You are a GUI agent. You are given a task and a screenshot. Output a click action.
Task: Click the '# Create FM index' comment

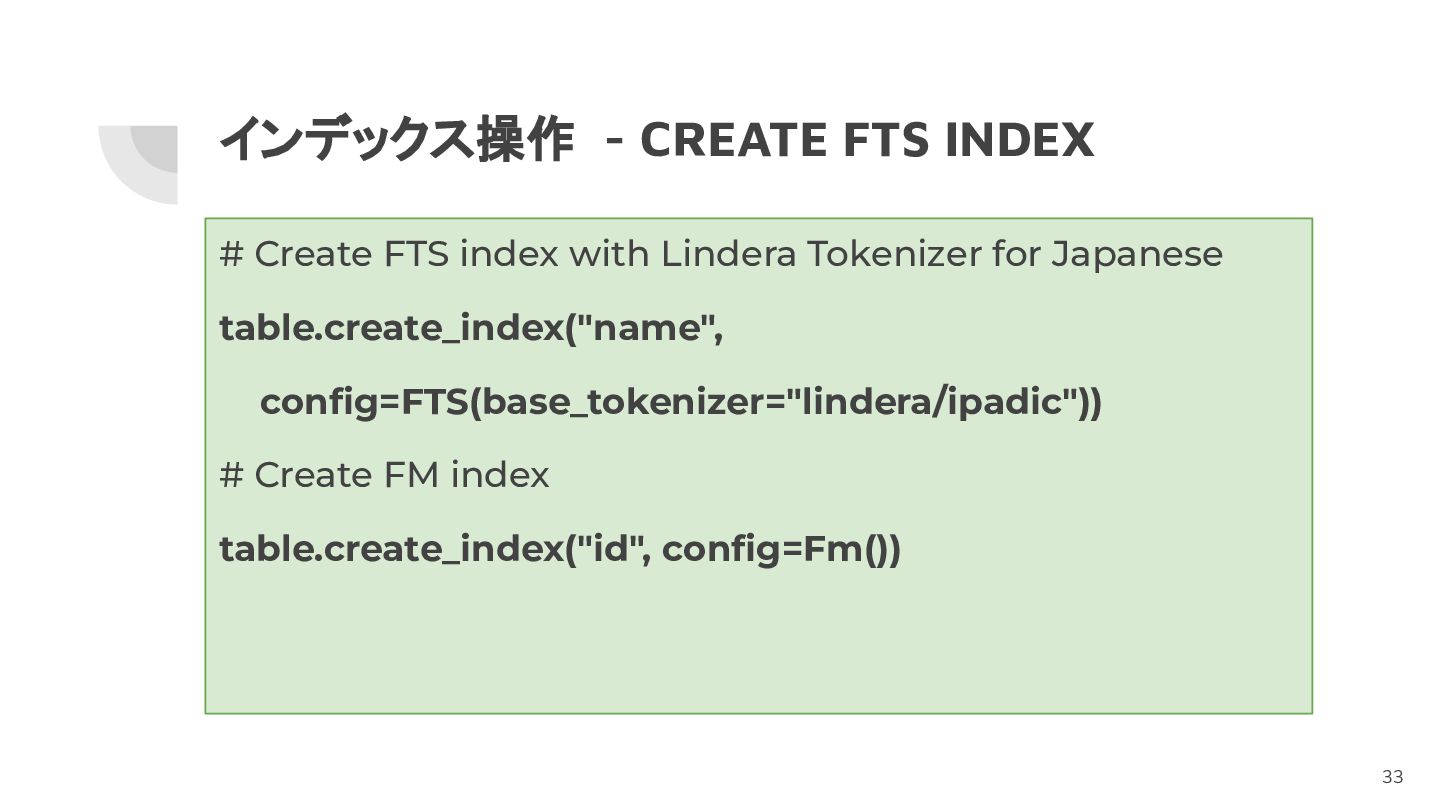pyautogui.click(x=384, y=475)
